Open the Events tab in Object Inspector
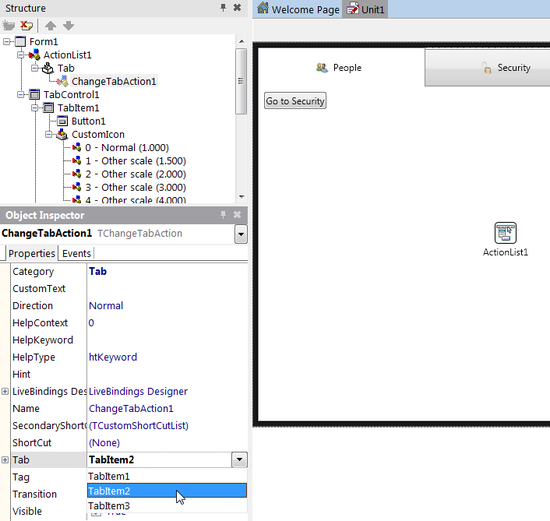The height and width of the screenshot is (521, 550). (x=76, y=253)
